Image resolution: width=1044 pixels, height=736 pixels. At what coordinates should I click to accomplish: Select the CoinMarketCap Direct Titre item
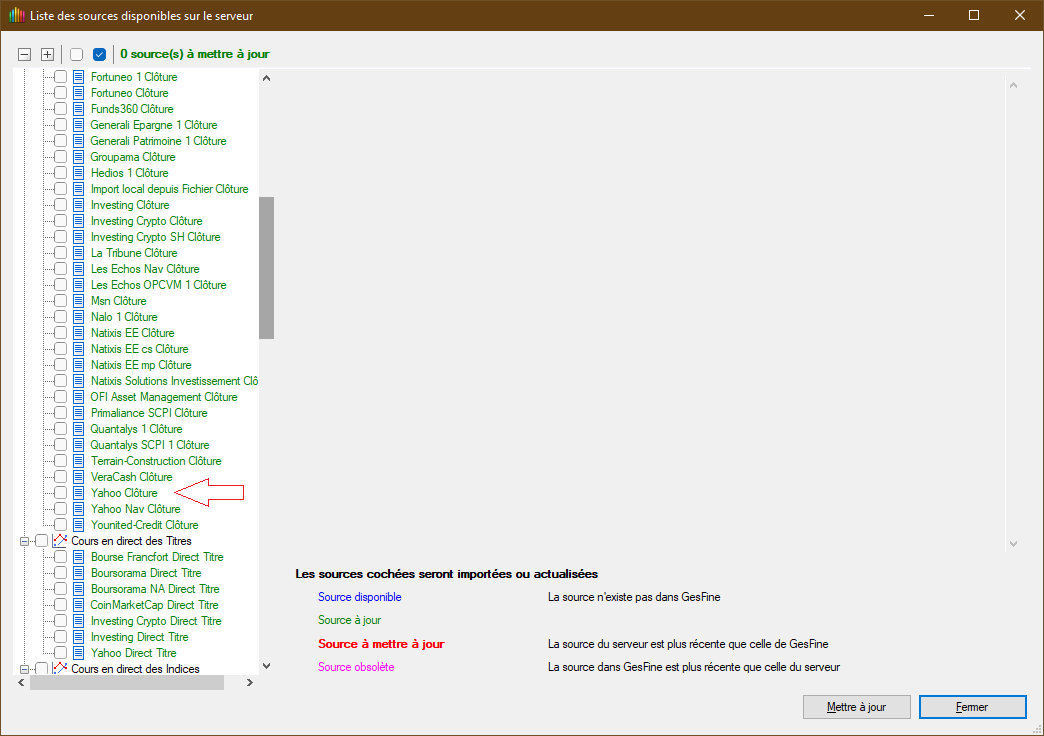(x=154, y=605)
